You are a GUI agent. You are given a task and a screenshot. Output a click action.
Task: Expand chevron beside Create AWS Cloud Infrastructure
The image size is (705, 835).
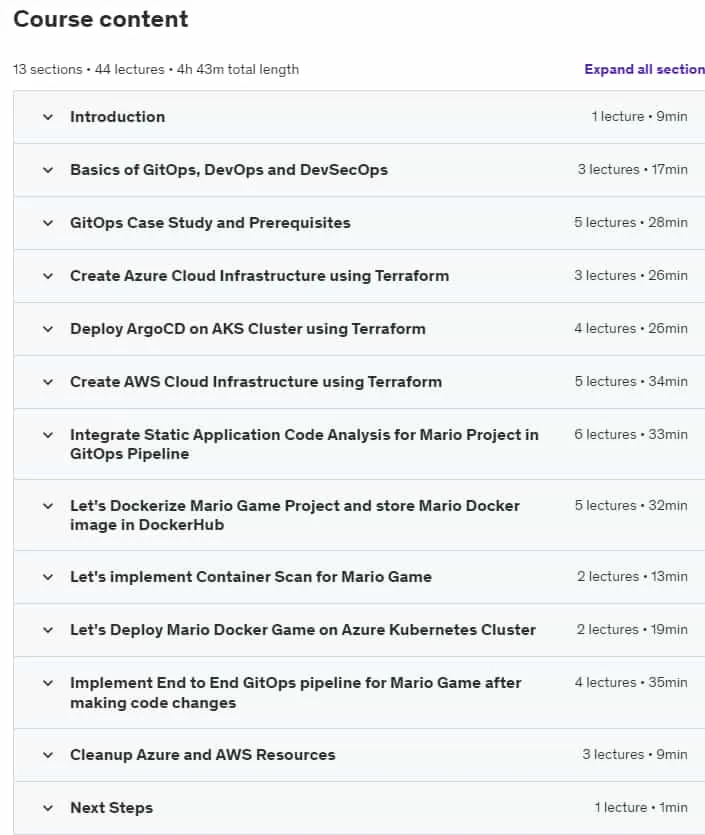coord(48,382)
